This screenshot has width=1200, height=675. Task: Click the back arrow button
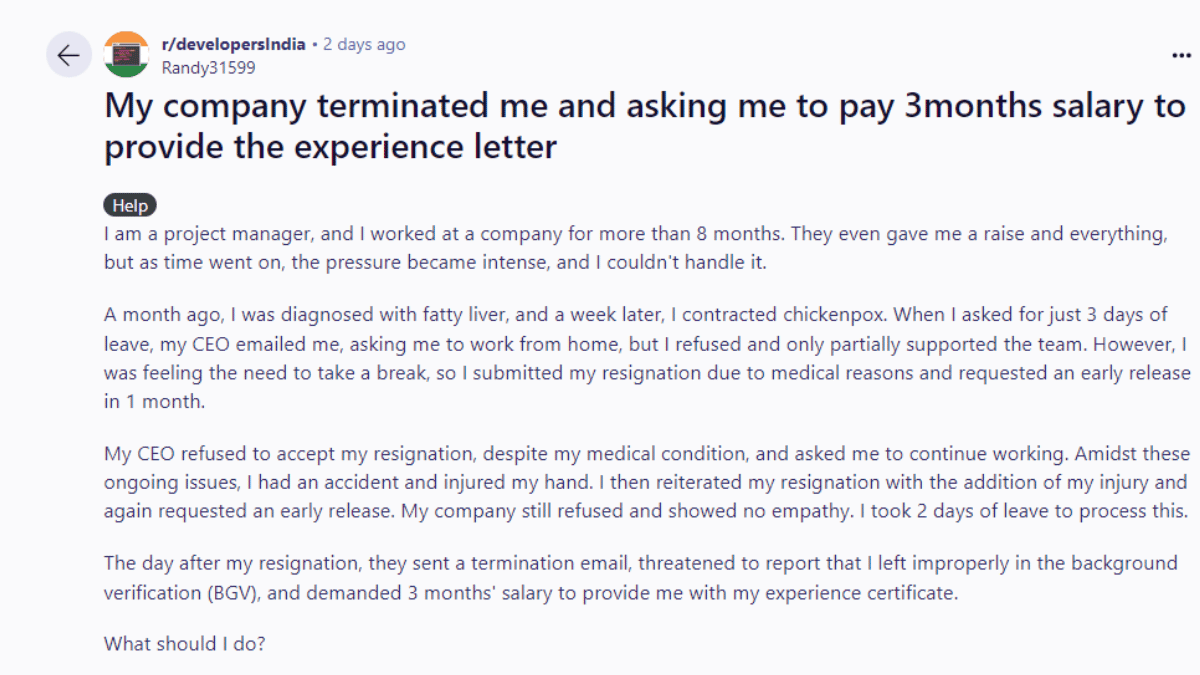(69, 55)
